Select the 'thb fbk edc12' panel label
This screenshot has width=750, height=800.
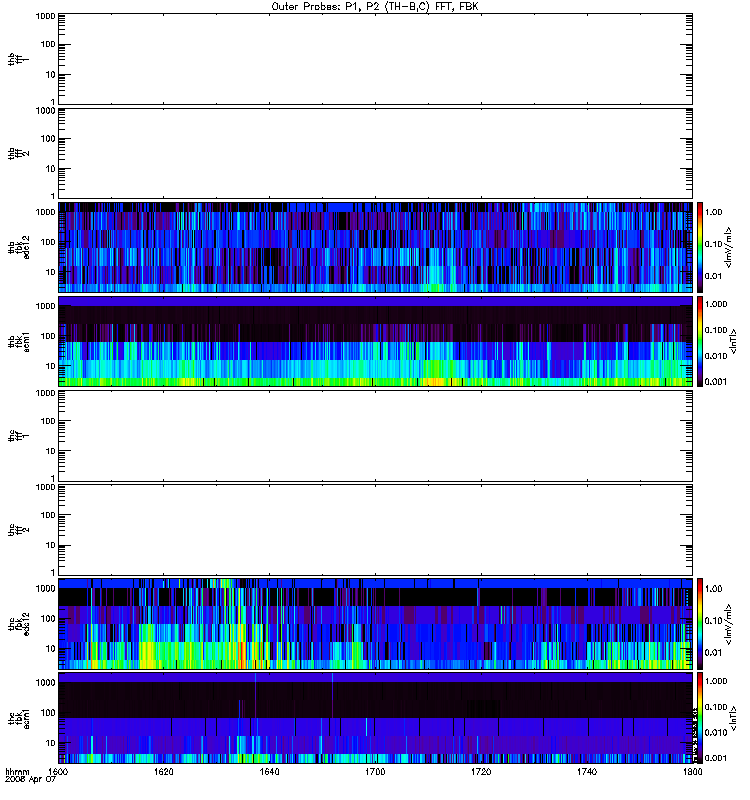tap(18, 247)
